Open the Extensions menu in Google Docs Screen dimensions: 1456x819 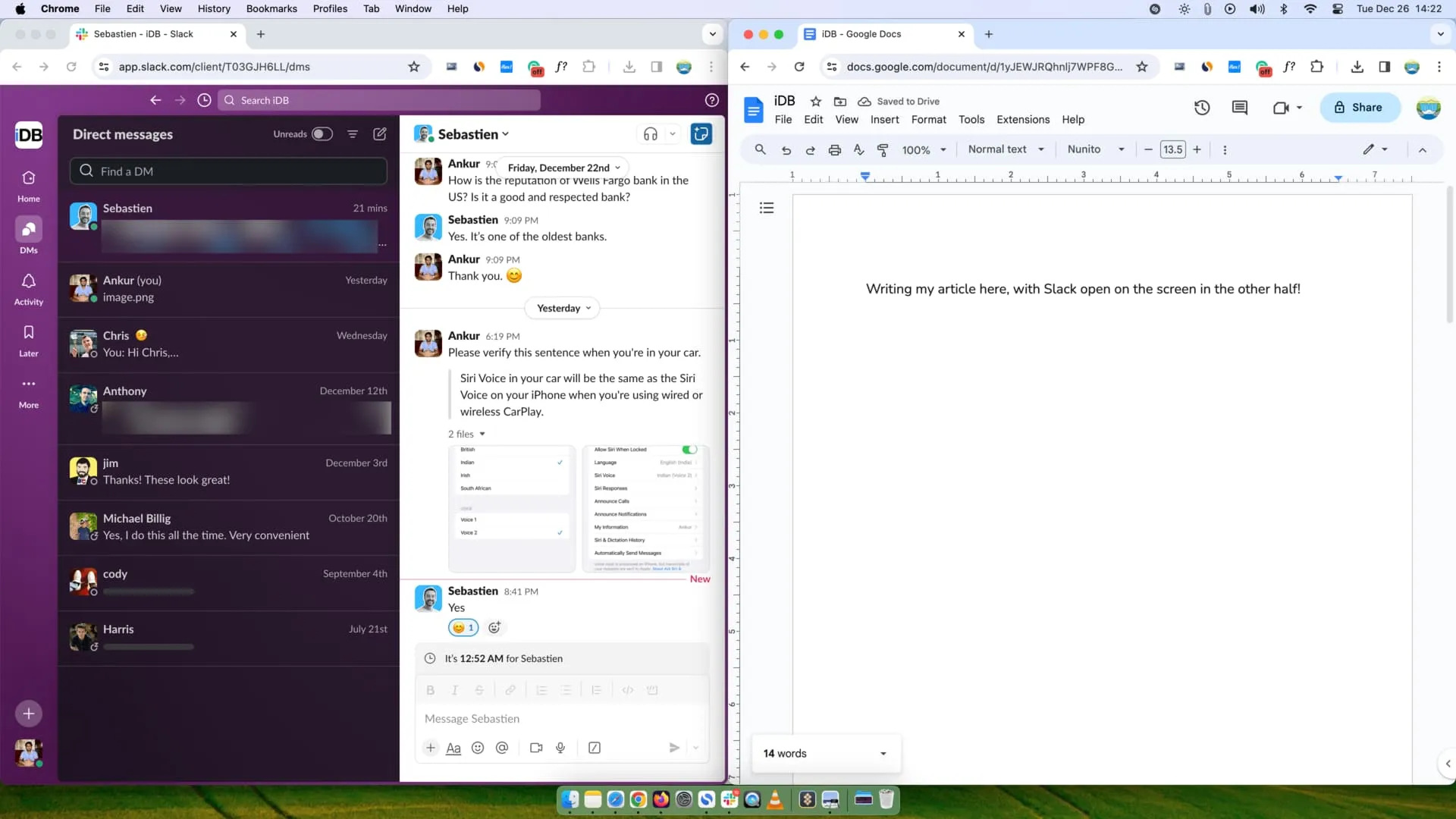pos(1023,119)
